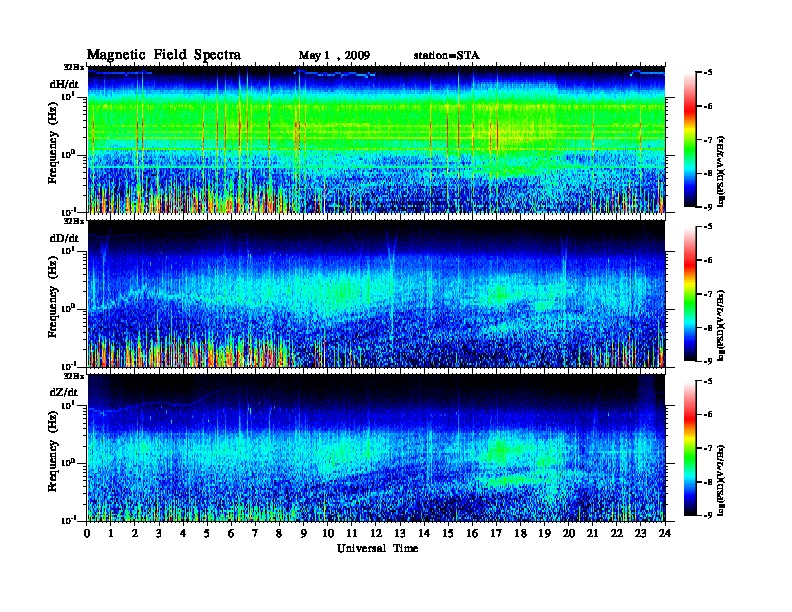
Task: Click the hour 21 tick label
Action: (x=592, y=533)
